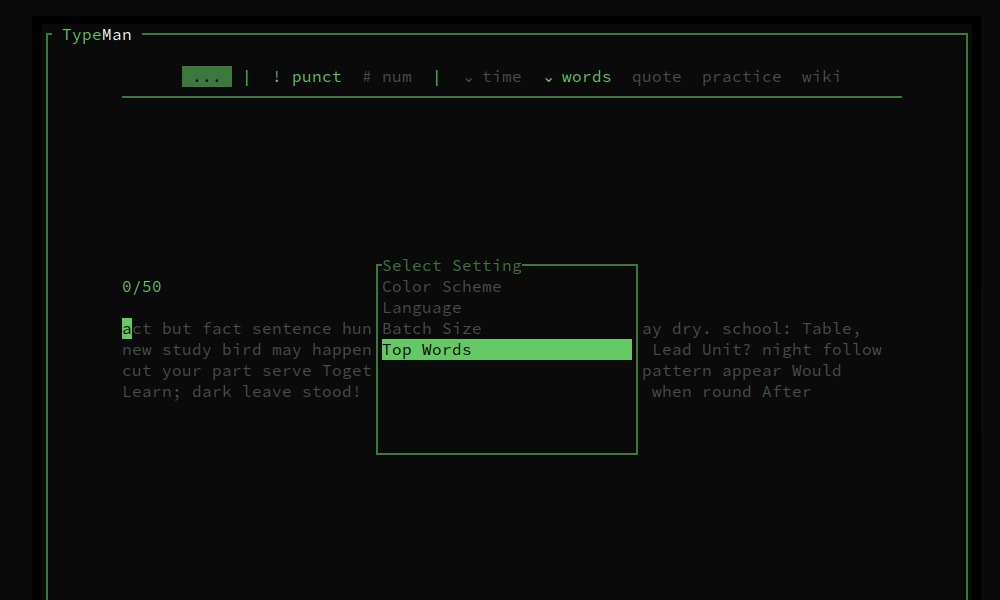
Task: Open the settings ellipsis menu
Action: click(206, 76)
